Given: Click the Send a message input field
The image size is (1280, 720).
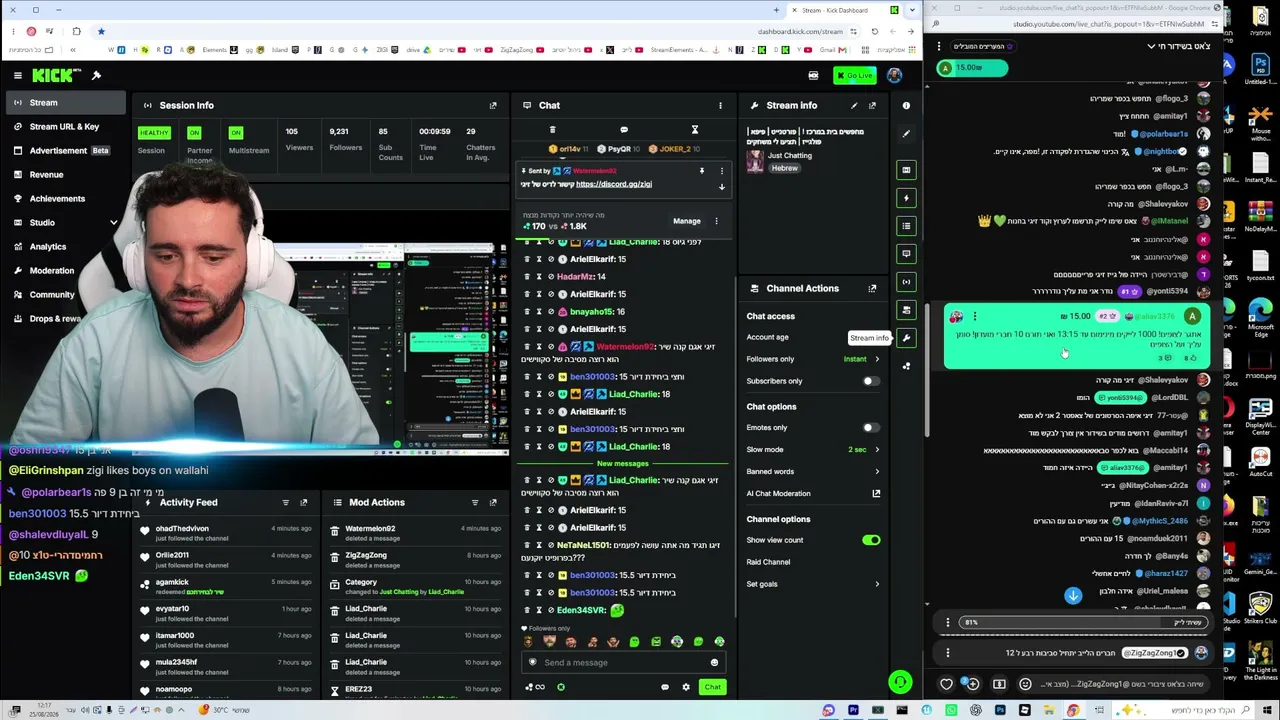Looking at the screenshot, I should 622,662.
